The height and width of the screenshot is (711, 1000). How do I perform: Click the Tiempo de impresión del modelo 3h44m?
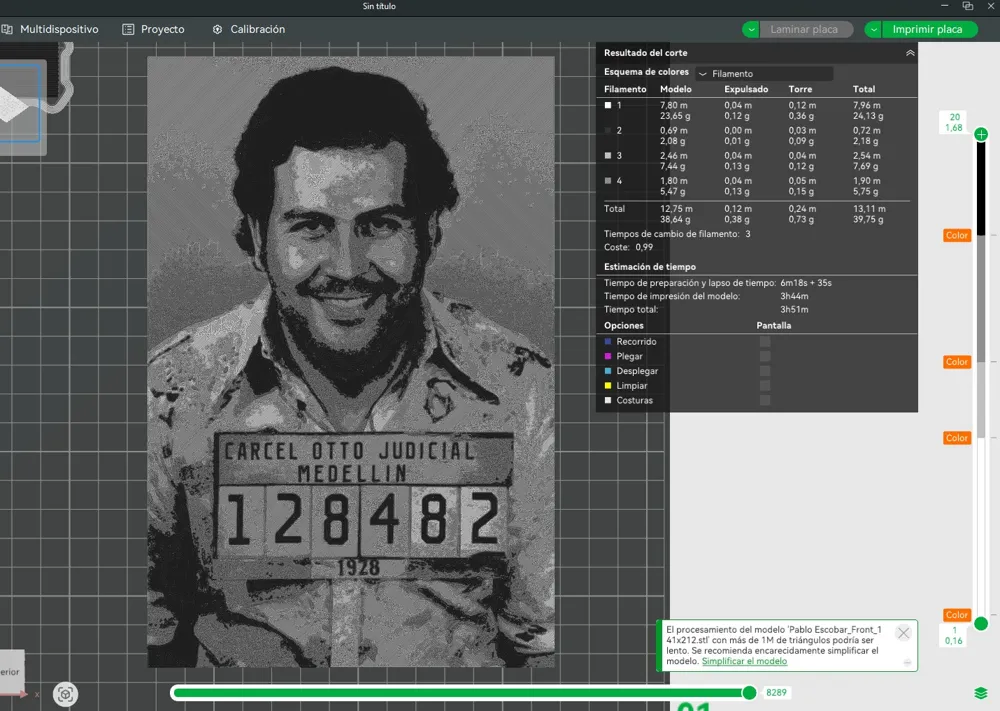794,296
